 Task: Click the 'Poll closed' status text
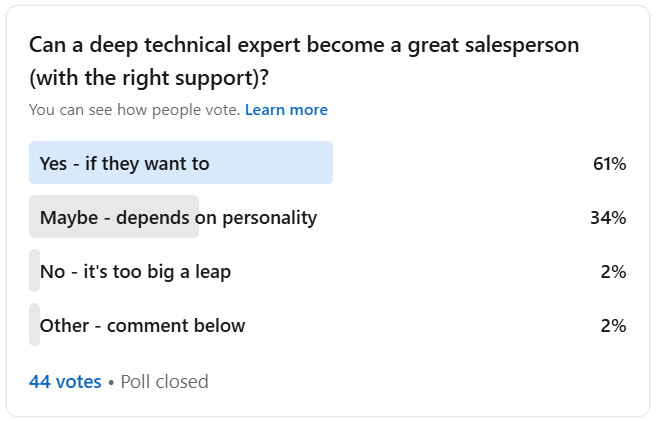pos(164,382)
